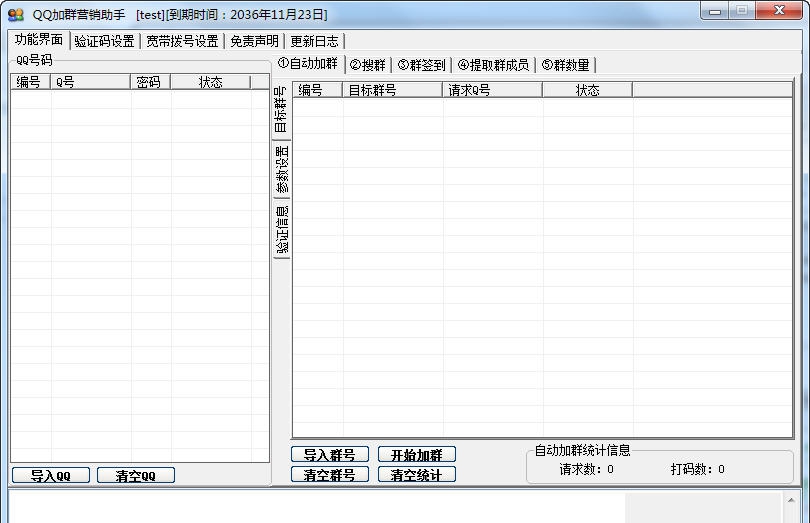The image size is (810, 523).
Task: Select the vertical 目标群号 tab
Action: (x=281, y=110)
